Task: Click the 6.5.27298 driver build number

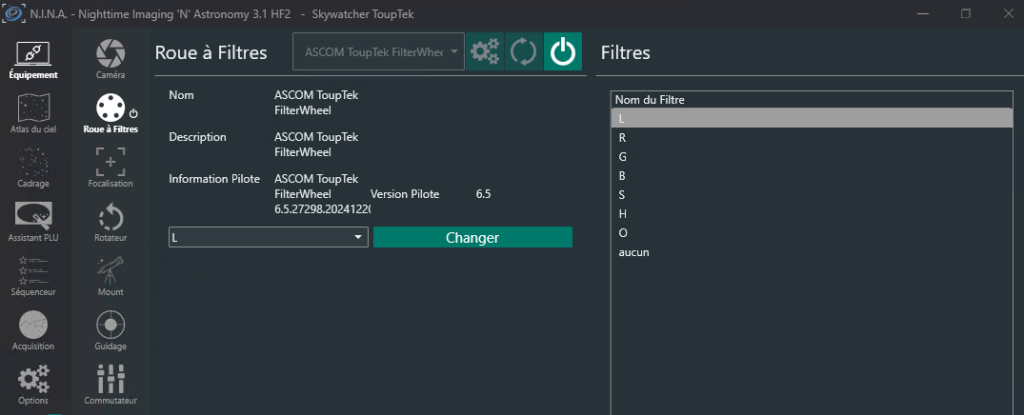Action: point(323,210)
